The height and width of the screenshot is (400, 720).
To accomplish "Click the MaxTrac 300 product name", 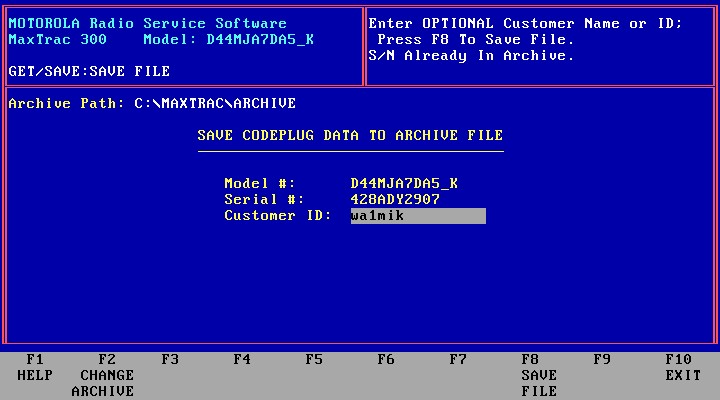I will pos(57,39).
